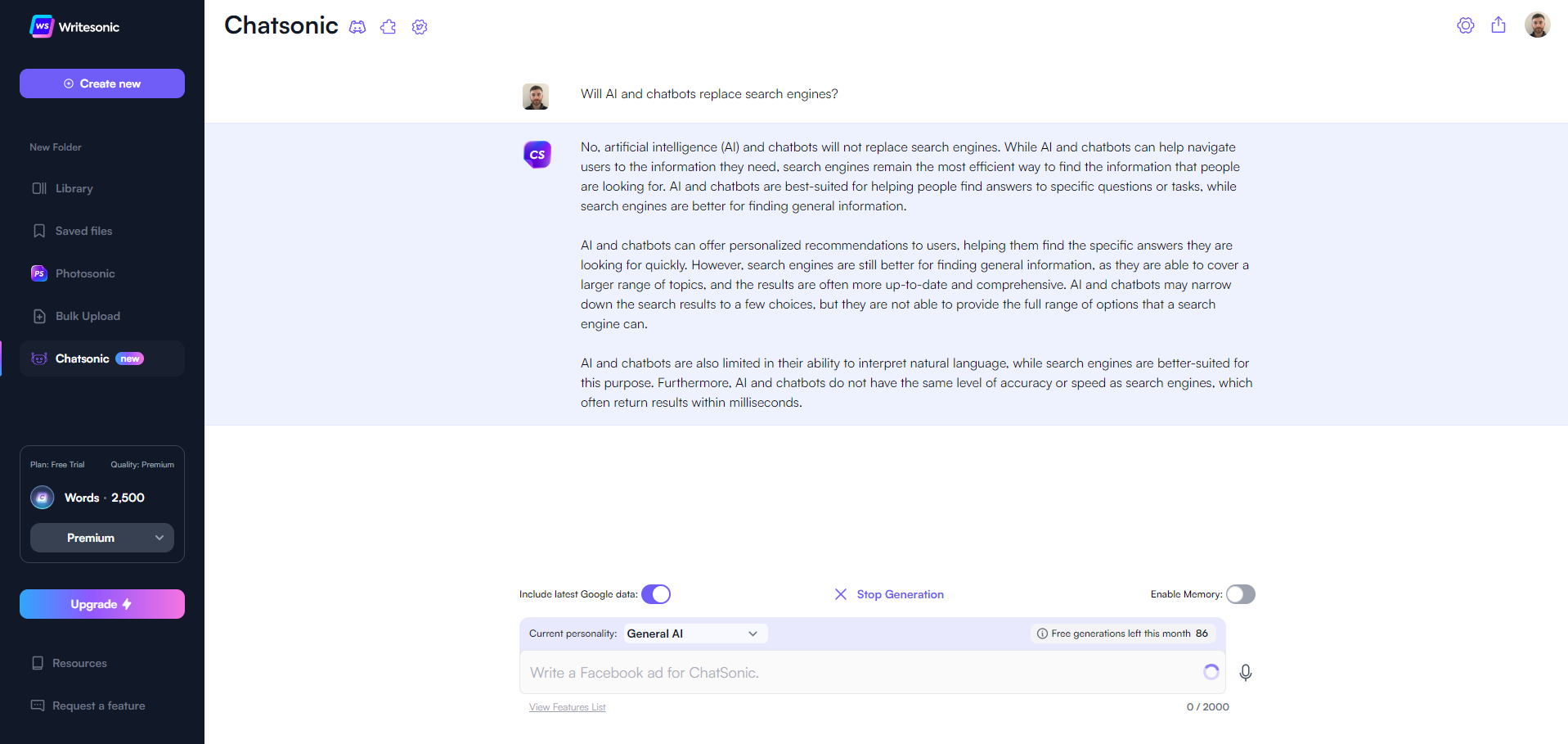Expand the Current personality General AI dropdown
The width and height of the screenshot is (1568, 744).
coord(696,634)
